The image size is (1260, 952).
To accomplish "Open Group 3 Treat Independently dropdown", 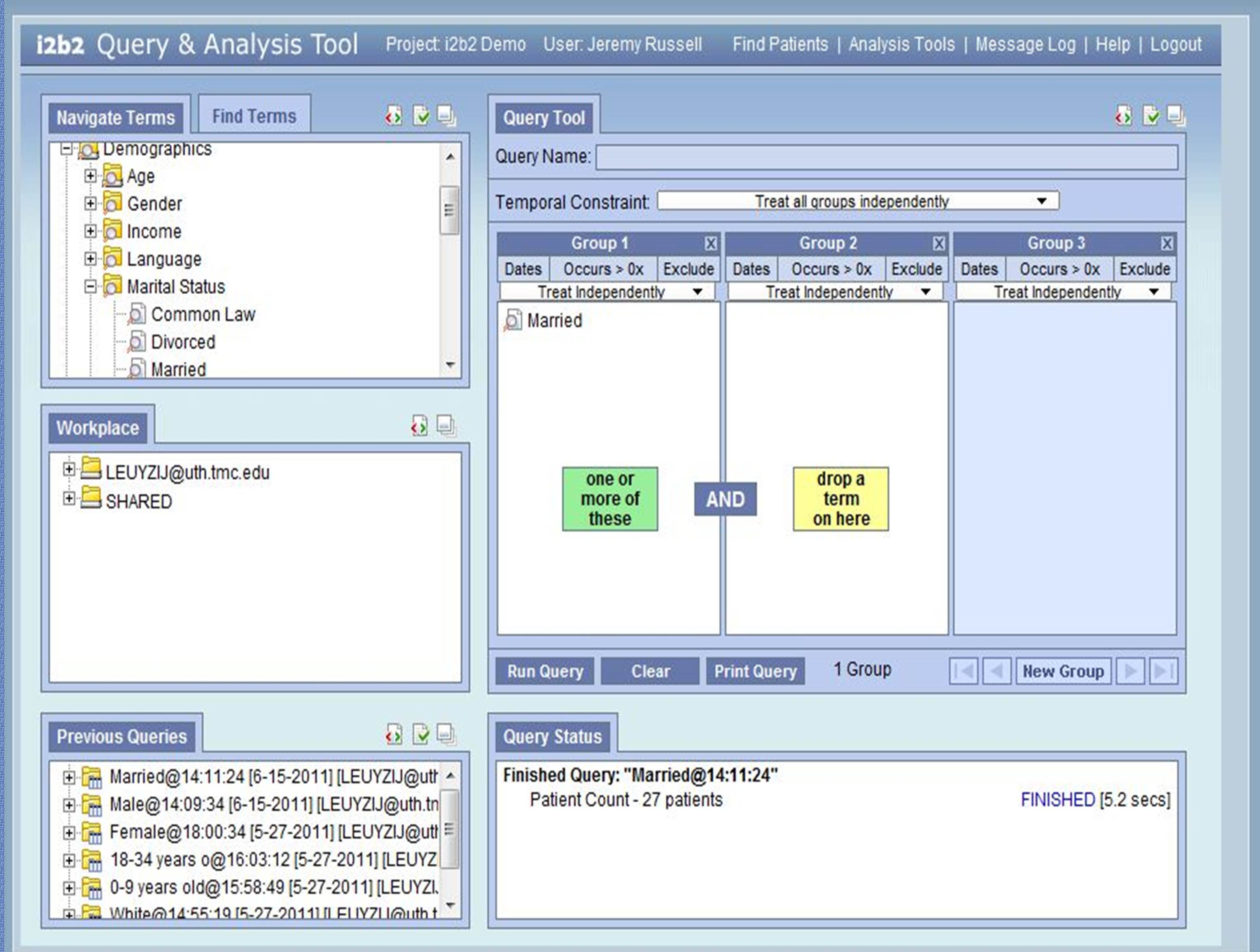I will click(x=1064, y=292).
